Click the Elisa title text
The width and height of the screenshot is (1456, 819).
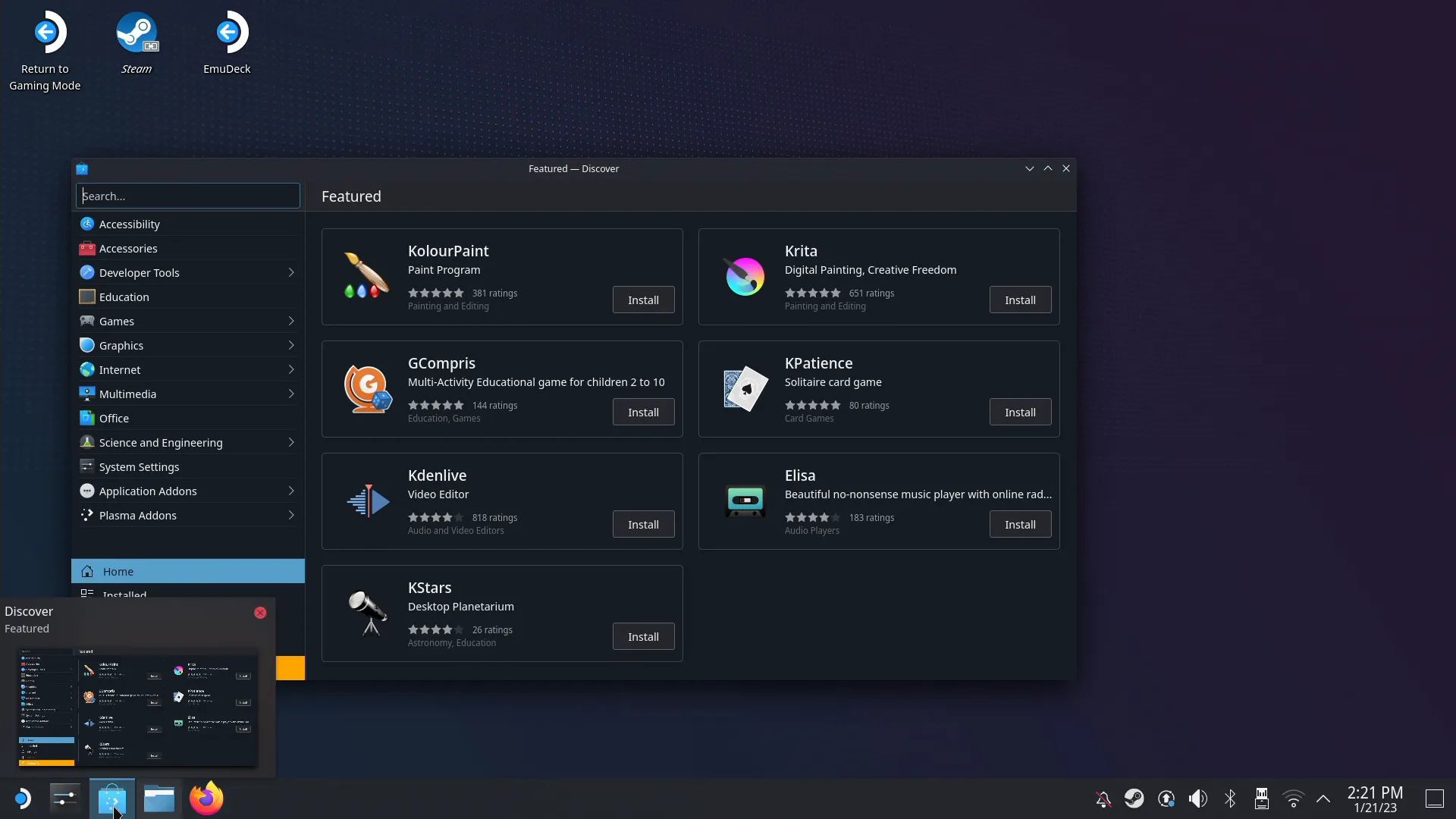[800, 475]
